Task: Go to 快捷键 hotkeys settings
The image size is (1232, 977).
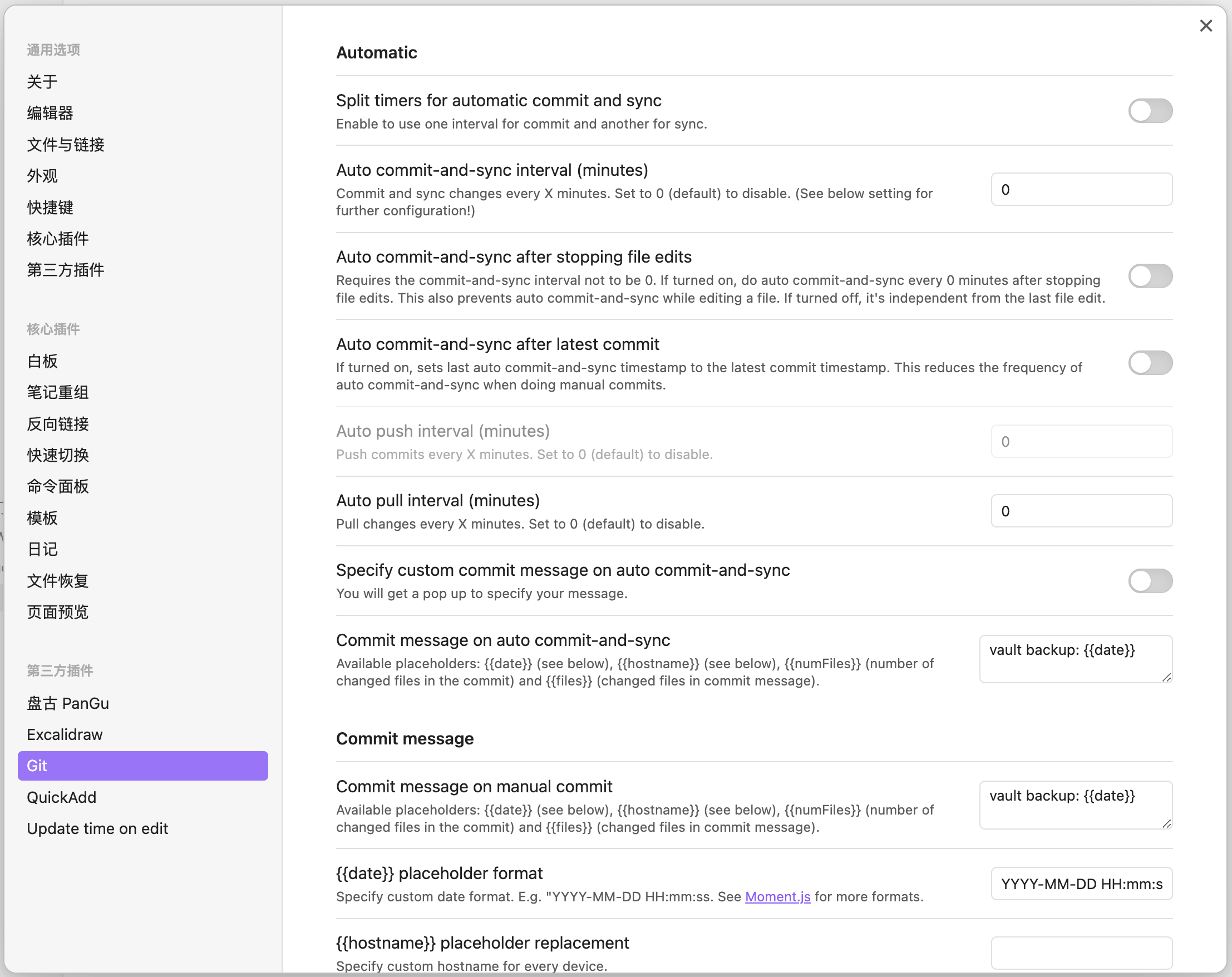Action: 50,208
